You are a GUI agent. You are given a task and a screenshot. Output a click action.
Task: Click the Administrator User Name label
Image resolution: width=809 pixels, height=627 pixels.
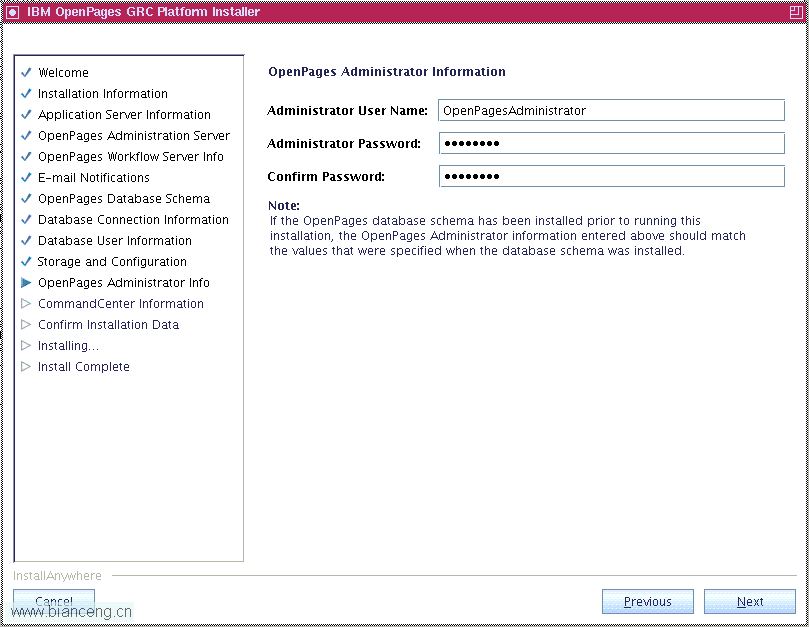347,110
